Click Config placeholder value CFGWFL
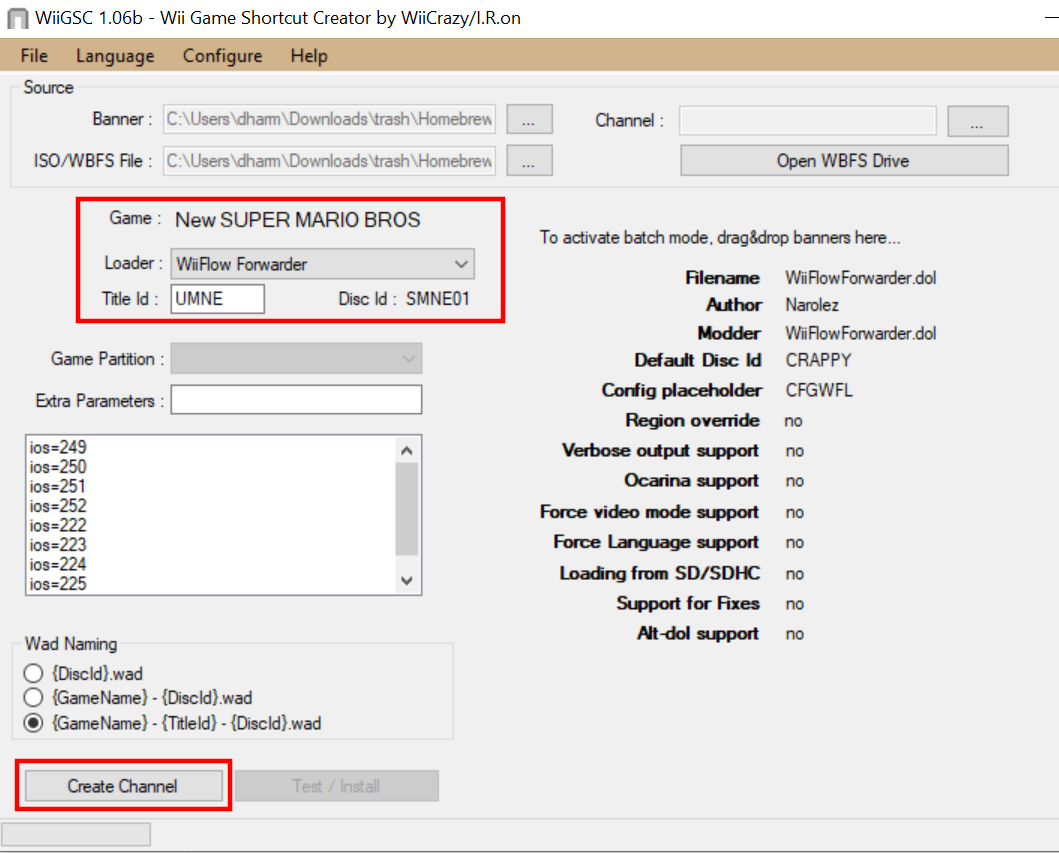 tap(819, 390)
